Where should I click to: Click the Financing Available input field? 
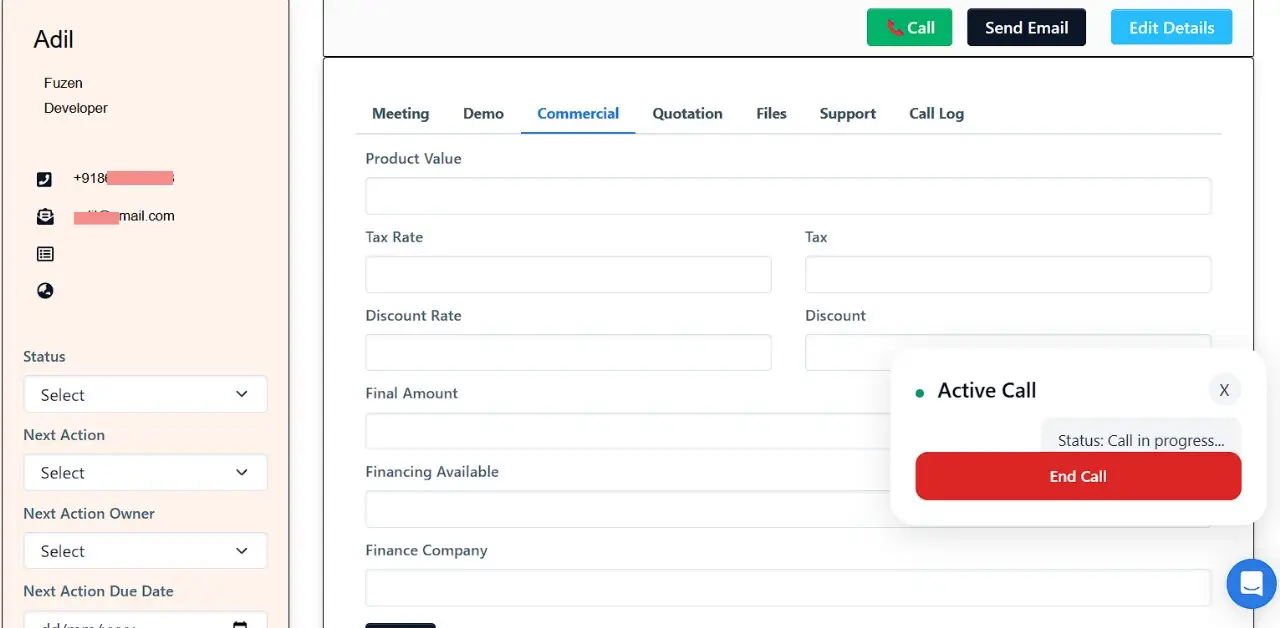click(627, 509)
